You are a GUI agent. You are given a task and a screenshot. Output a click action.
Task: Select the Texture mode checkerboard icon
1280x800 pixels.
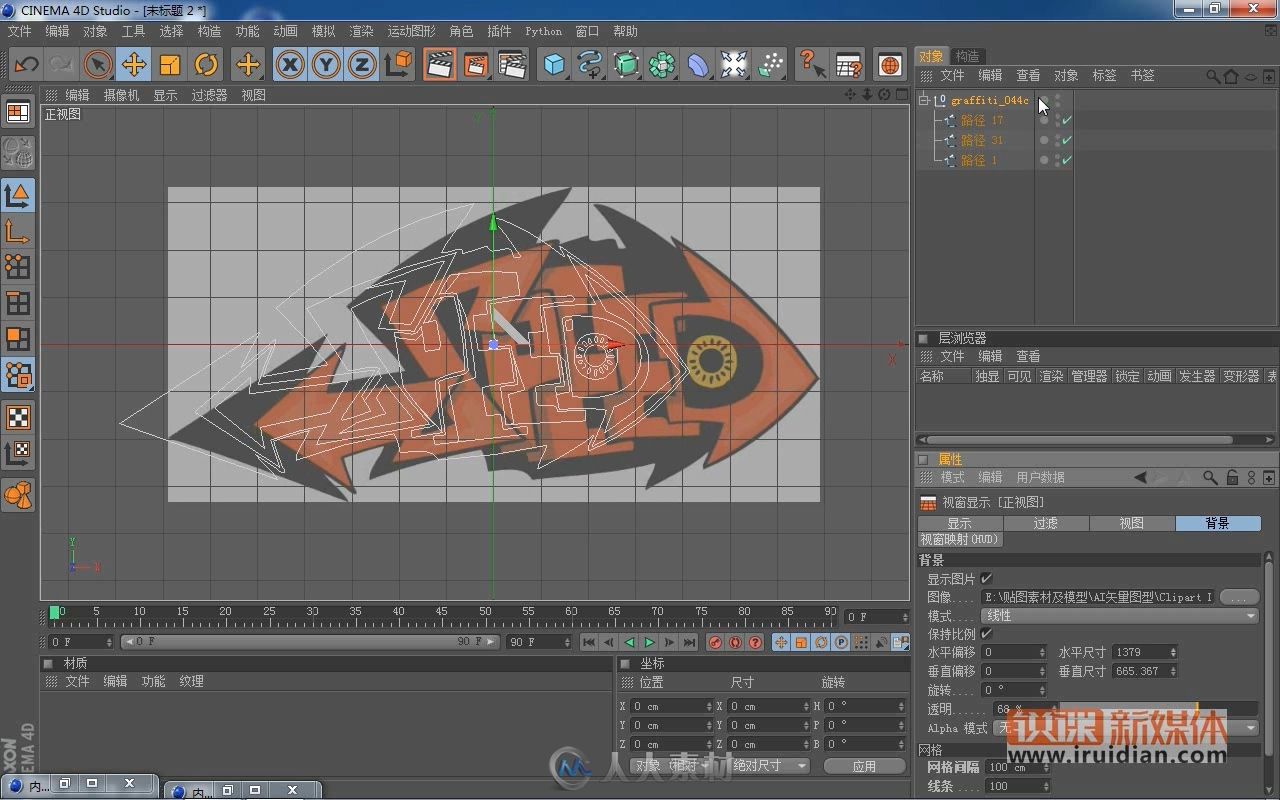pyautogui.click(x=18, y=417)
